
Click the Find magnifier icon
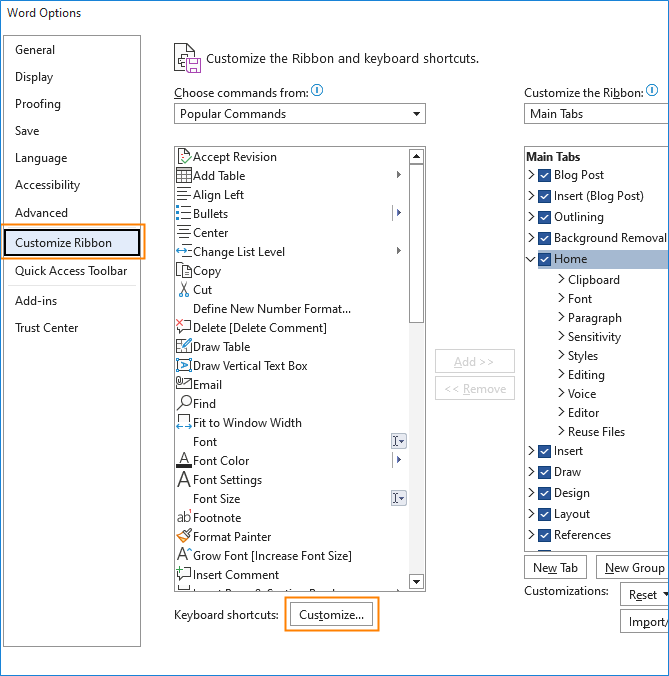point(184,403)
